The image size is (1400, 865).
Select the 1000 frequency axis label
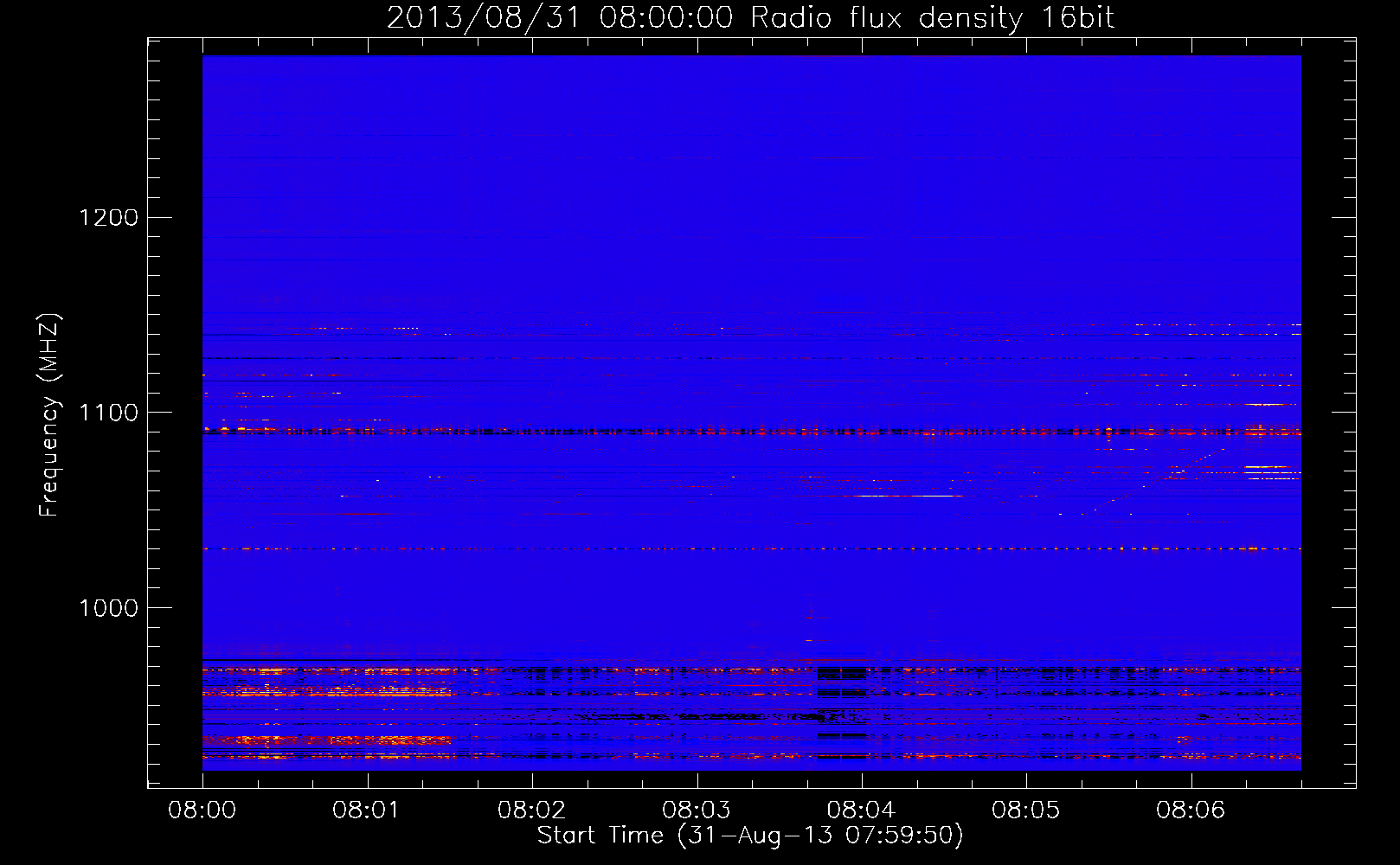point(108,608)
